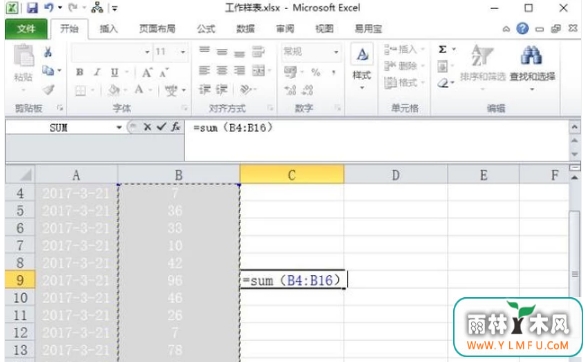Click the Middle Align icon
This screenshot has width=588, height=362.
coord(222,51)
